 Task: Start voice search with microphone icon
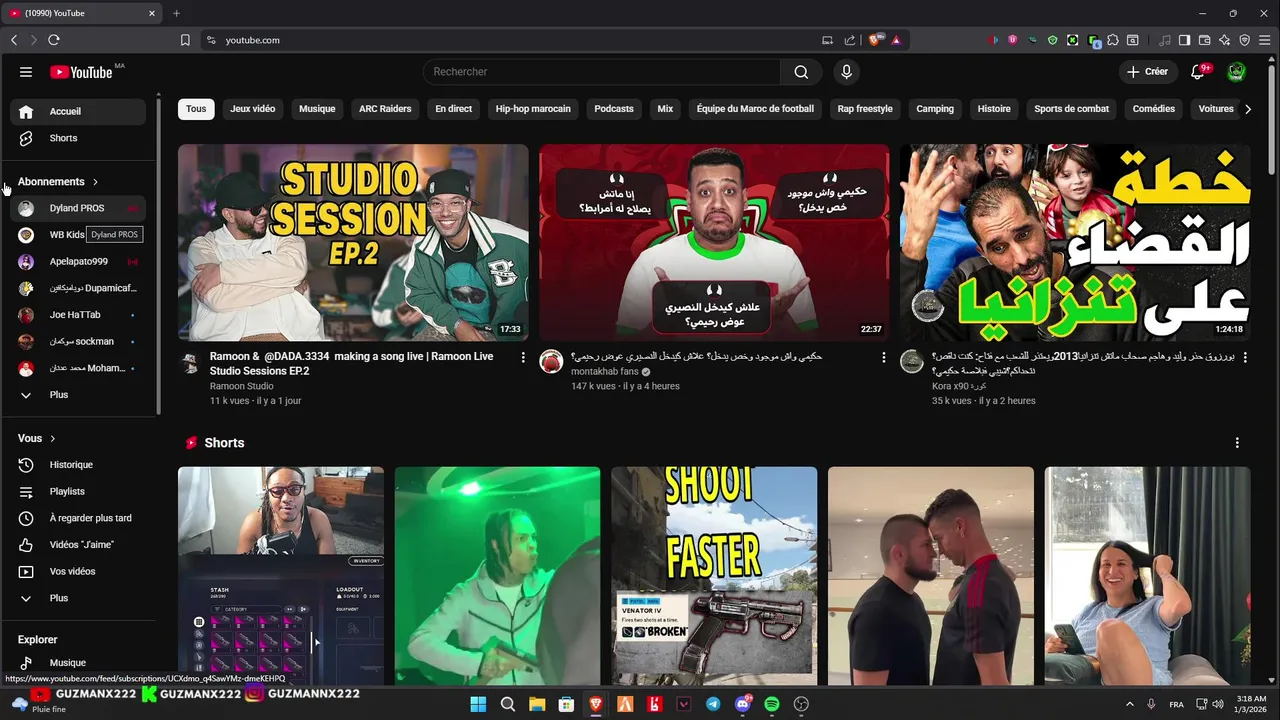(x=847, y=72)
